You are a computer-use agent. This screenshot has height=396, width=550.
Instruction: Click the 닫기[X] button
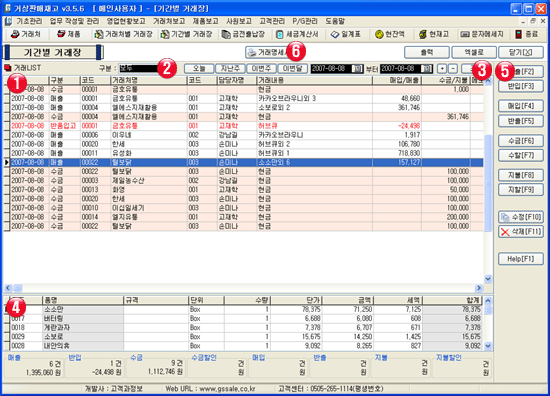click(x=521, y=52)
